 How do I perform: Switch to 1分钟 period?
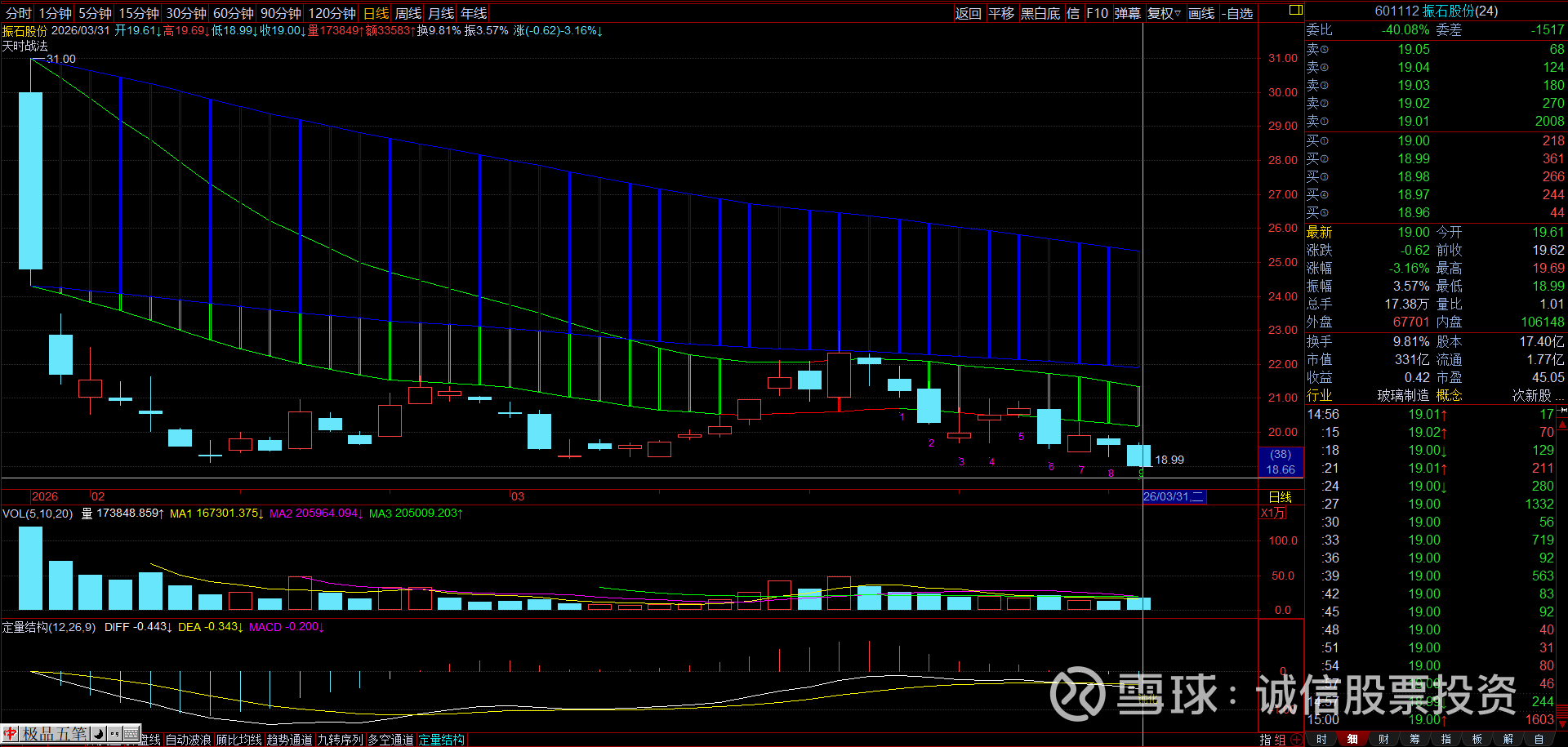click(x=56, y=13)
